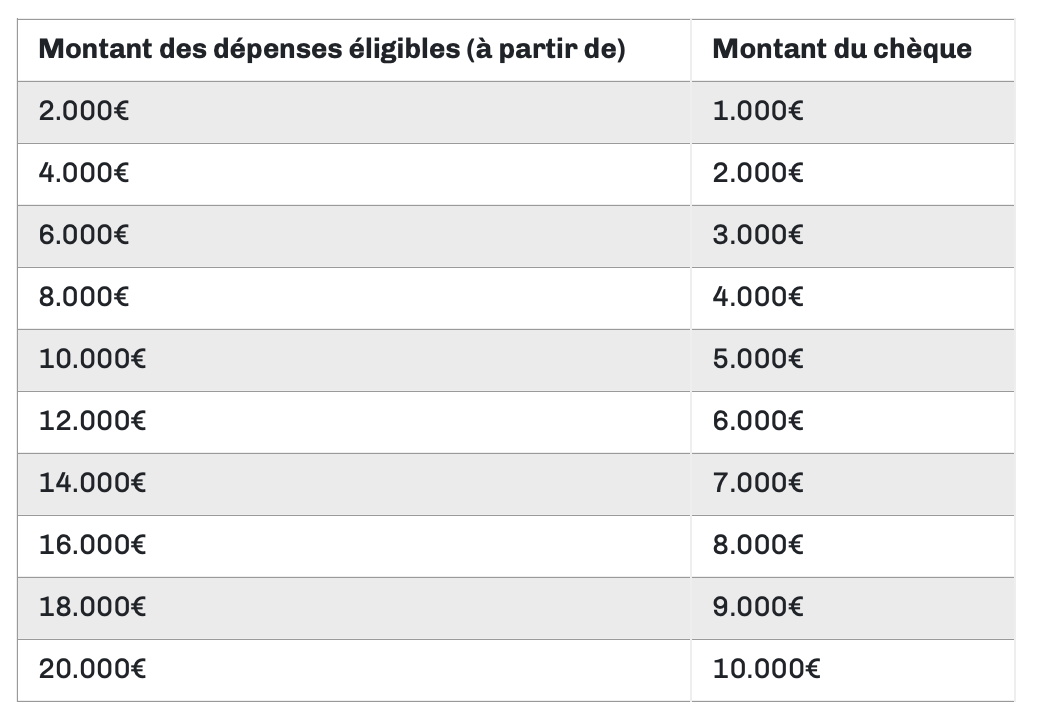Select the 7.000€ cheque amount cell

pos(758,483)
